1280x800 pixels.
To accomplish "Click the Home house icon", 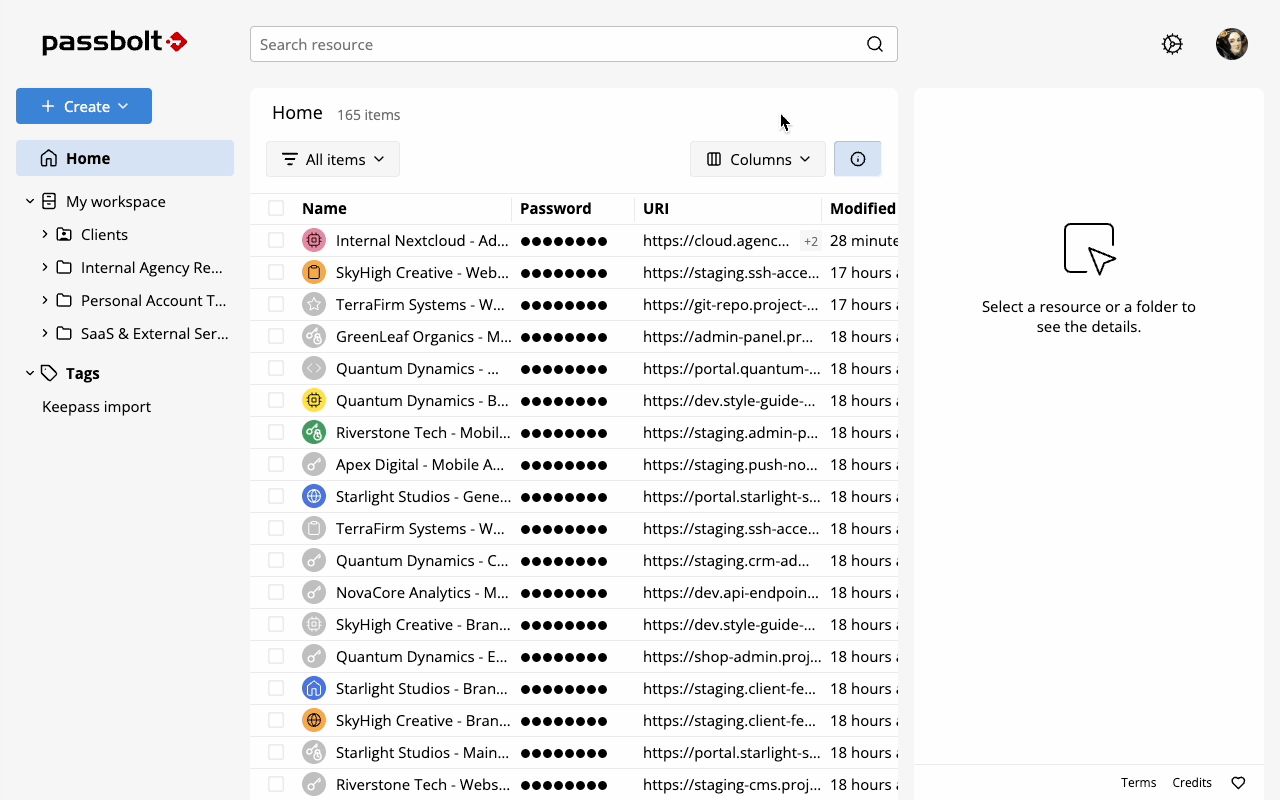I will (x=49, y=158).
